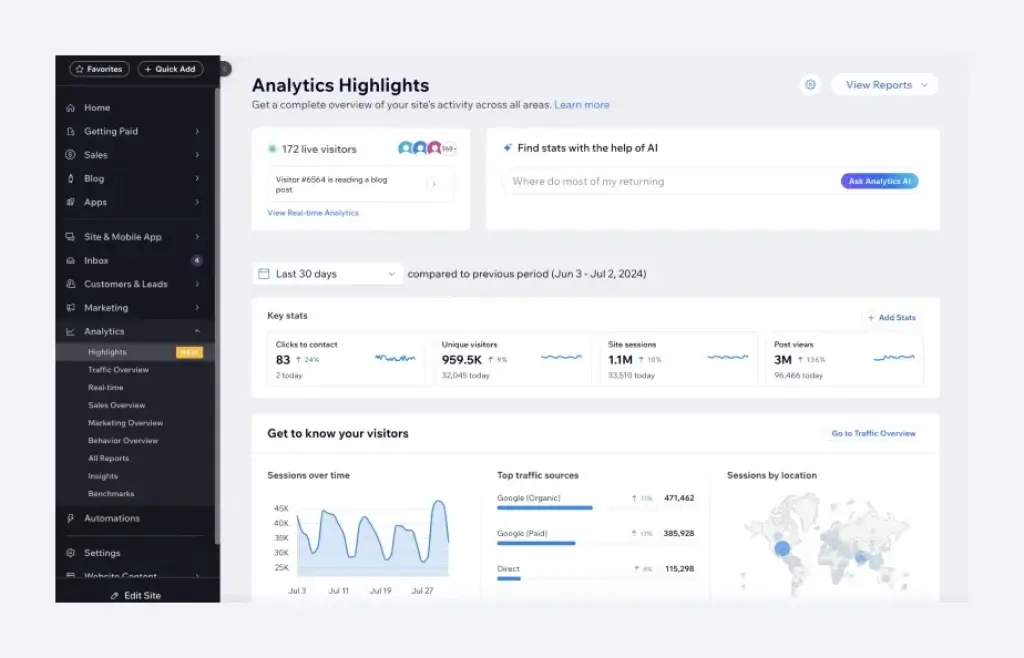
Task: Open the Last 30 days dropdown
Action: coord(328,274)
